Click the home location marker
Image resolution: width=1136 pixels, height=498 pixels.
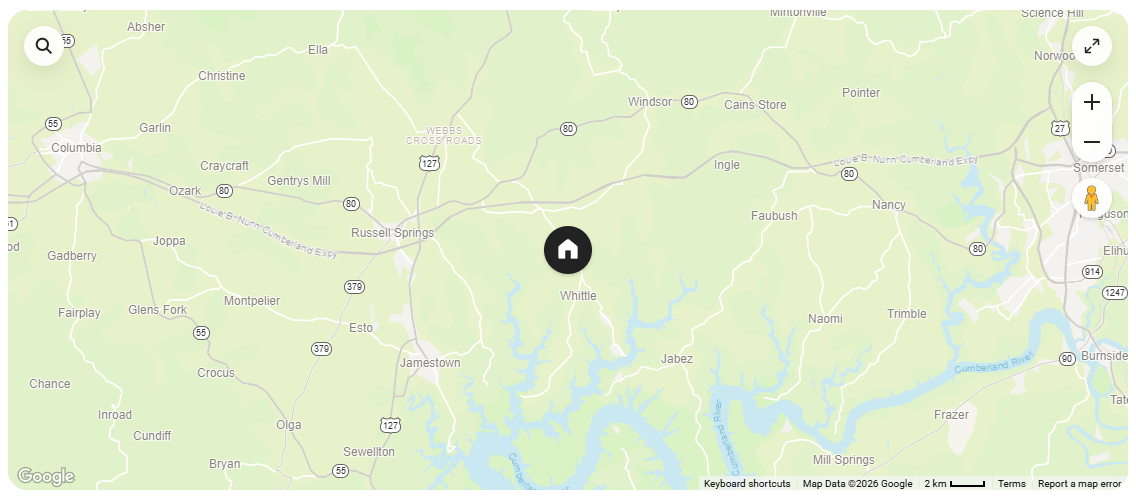click(568, 250)
